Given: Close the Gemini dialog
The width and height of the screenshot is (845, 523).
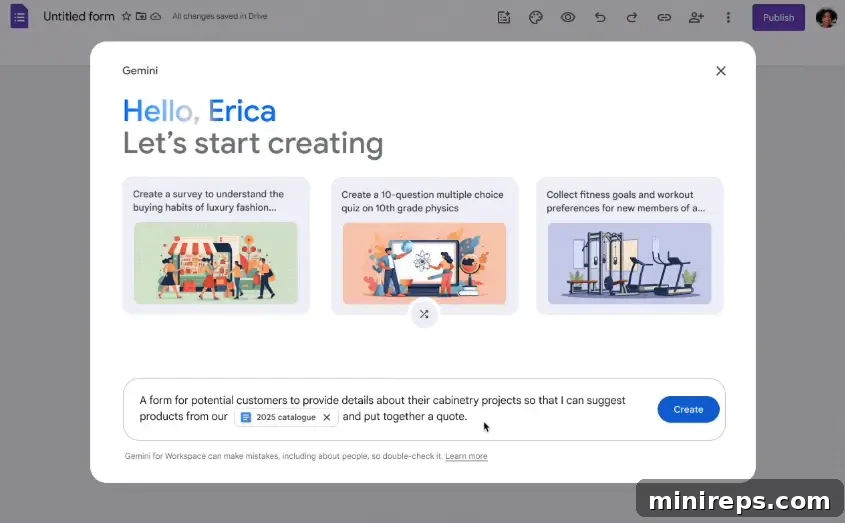Looking at the screenshot, I should (721, 71).
